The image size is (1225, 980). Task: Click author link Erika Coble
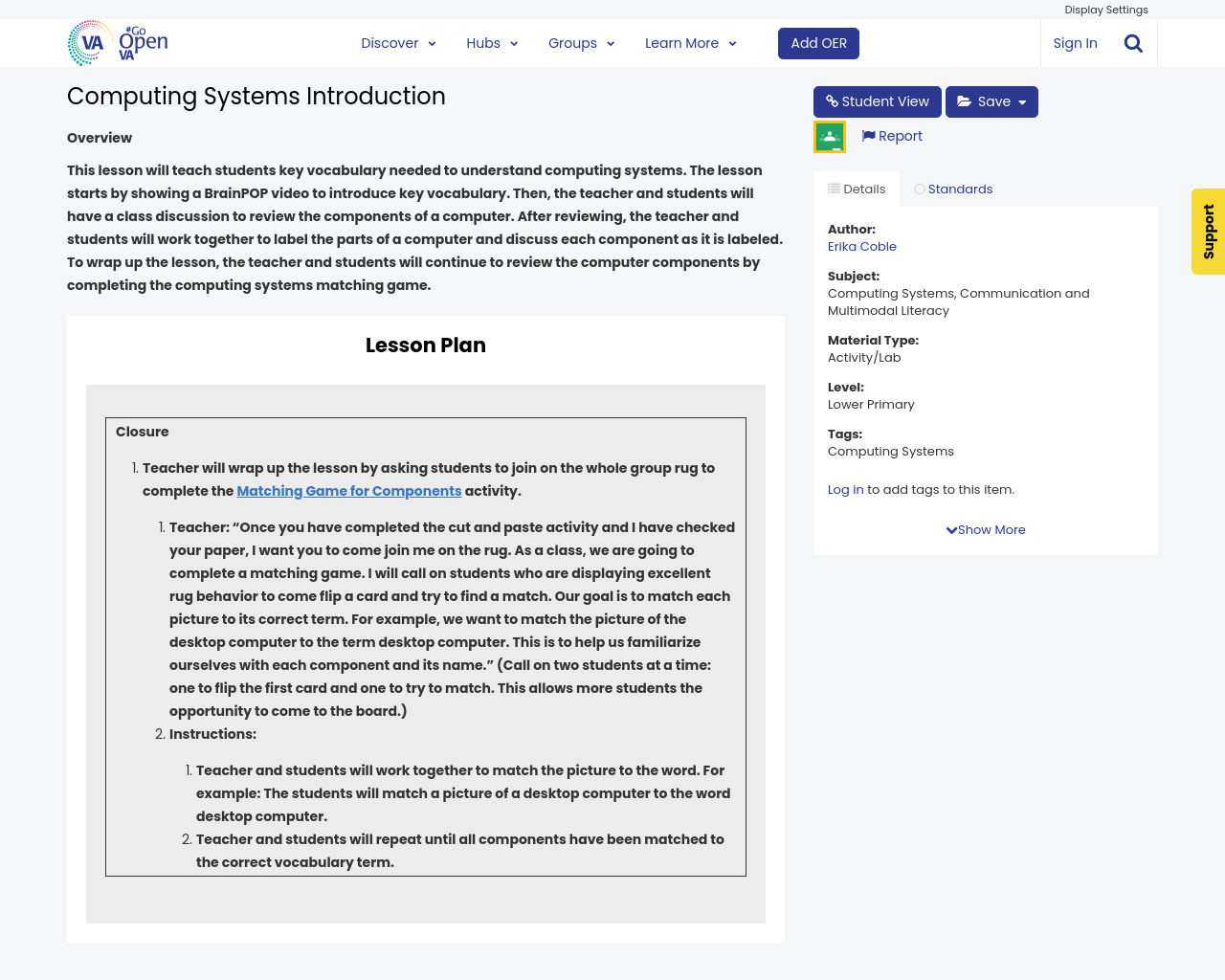click(x=861, y=246)
